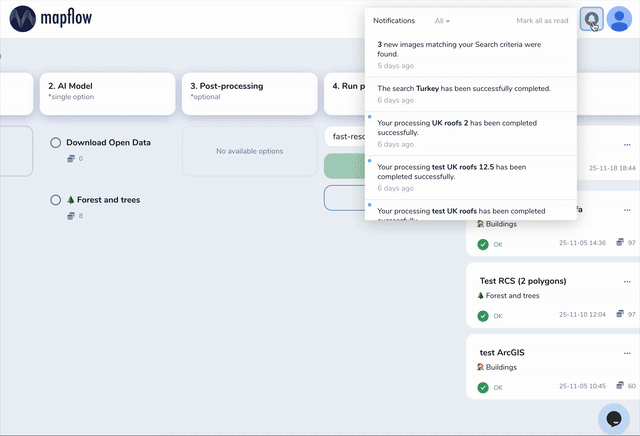Image resolution: width=640 pixels, height=436 pixels.
Task: Open UK roofs 2 processing notification
Action: click(470, 134)
